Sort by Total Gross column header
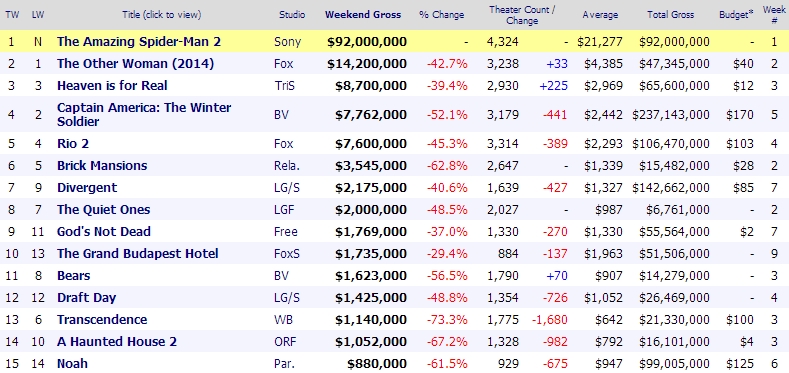 (670, 15)
